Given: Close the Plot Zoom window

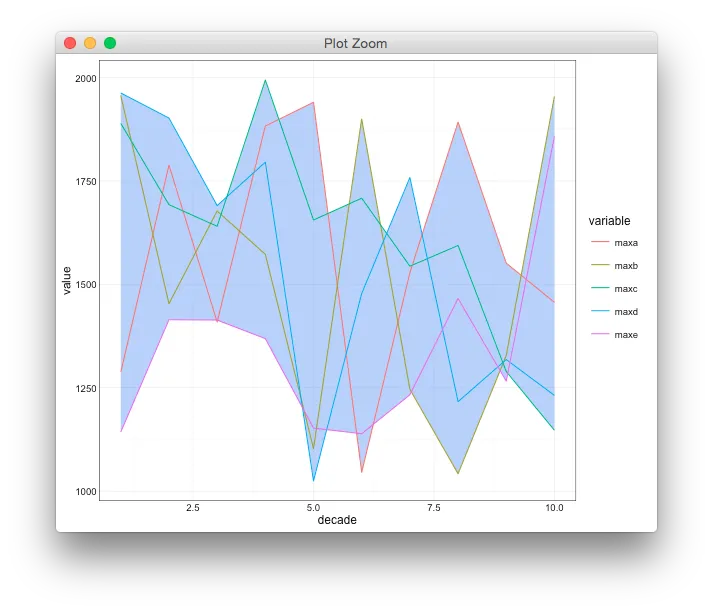Looking at the screenshot, I should pyautogui.click(x=70, y=43).
